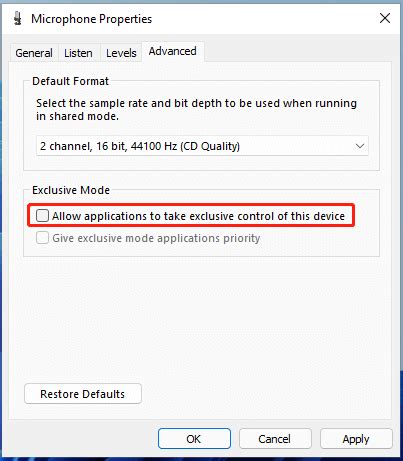Click the 'Default Format' group label
The height and width of the screenshot is (461, 403).
(x=70, y=81)
